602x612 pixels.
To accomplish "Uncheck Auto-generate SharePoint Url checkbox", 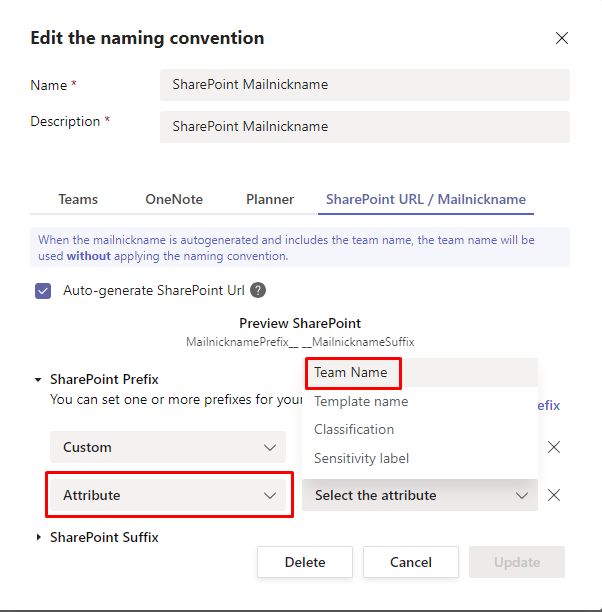I will [x=43, y=291].
